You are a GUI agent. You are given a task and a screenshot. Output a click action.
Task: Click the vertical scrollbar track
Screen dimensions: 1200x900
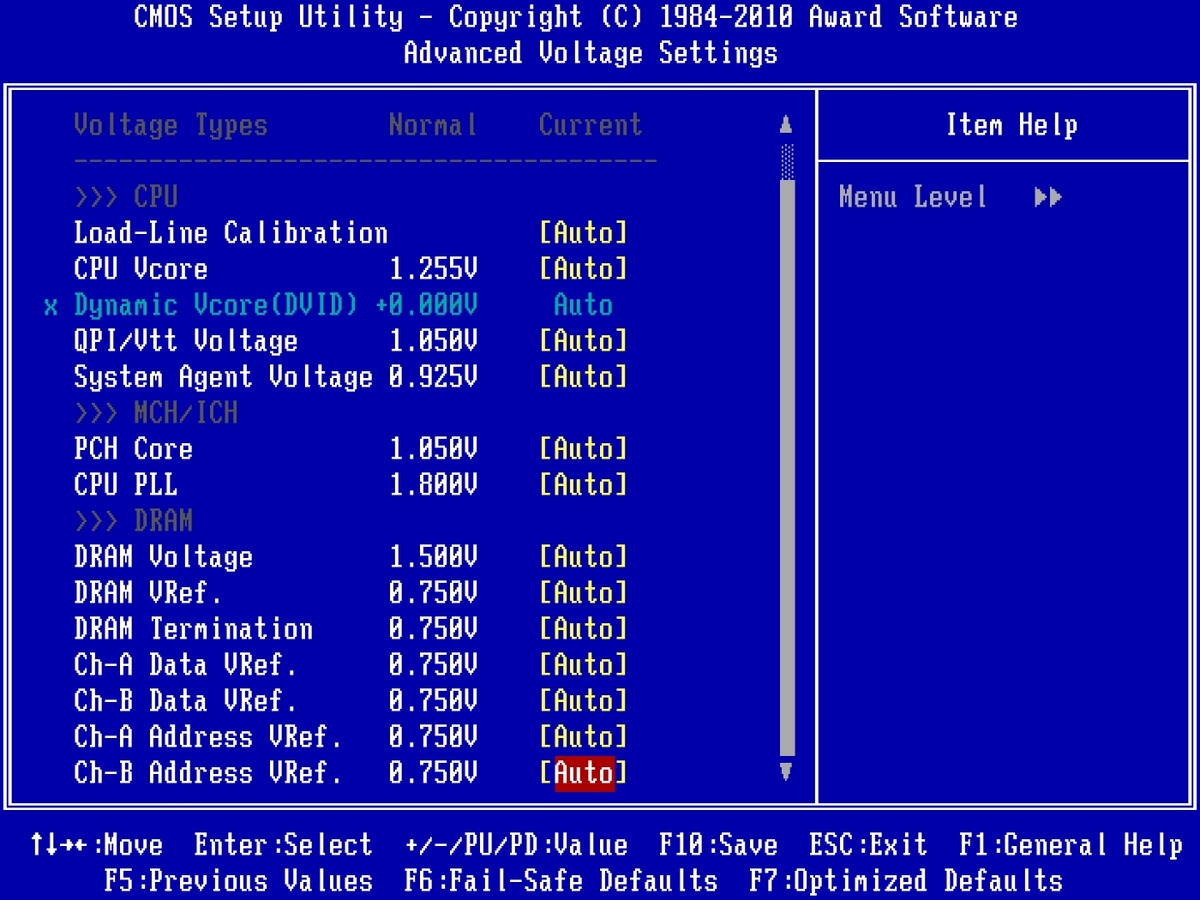786,470
